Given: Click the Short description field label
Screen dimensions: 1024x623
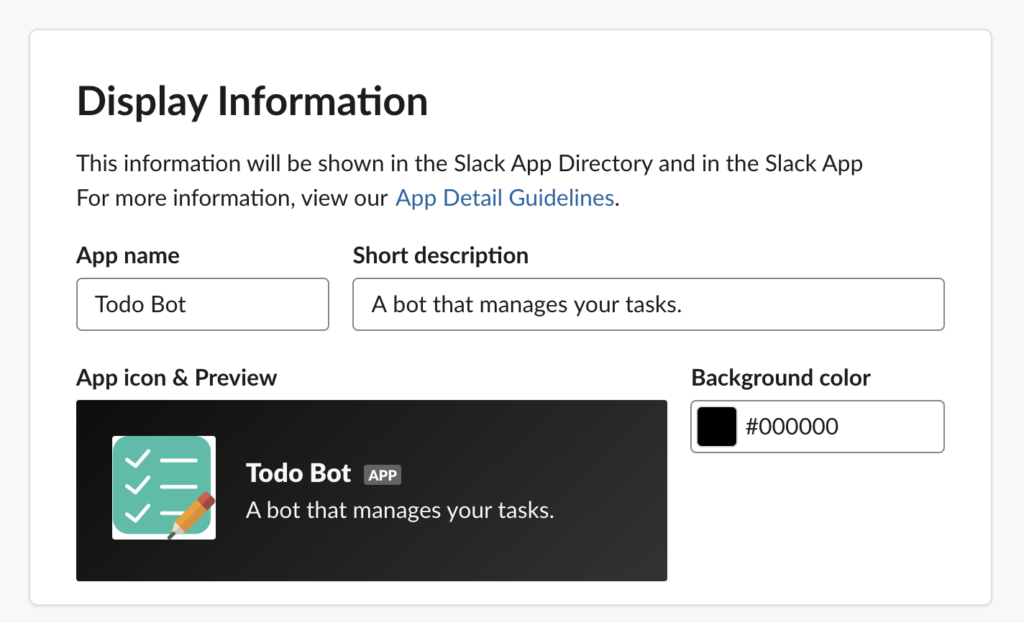Looking at the screenshot, I should [440, 255].
